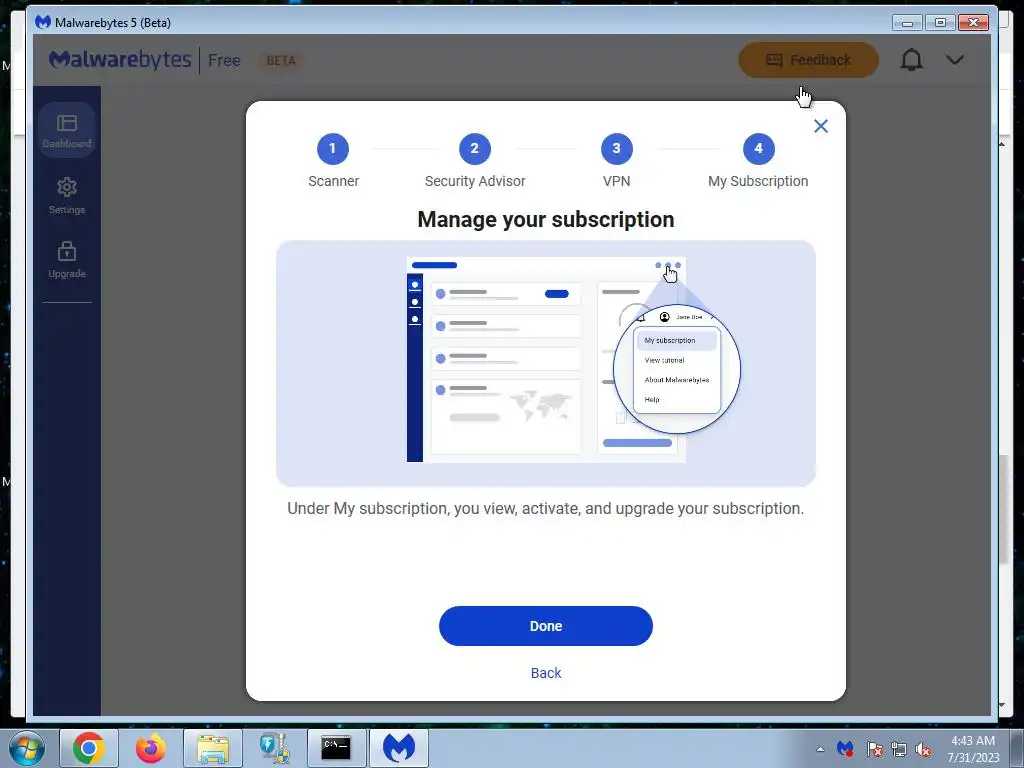The width and height of the screenshot is (1024, 768).
Task: Open the command prompt taskbar icon
Action: tap(336, 748)
